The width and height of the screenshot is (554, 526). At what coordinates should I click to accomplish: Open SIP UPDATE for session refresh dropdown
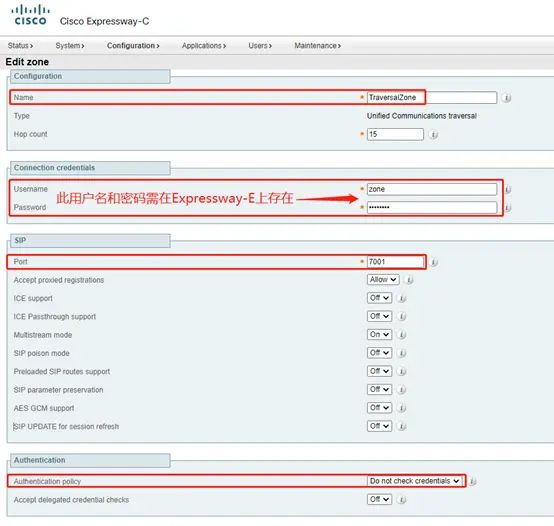[379, 426]
